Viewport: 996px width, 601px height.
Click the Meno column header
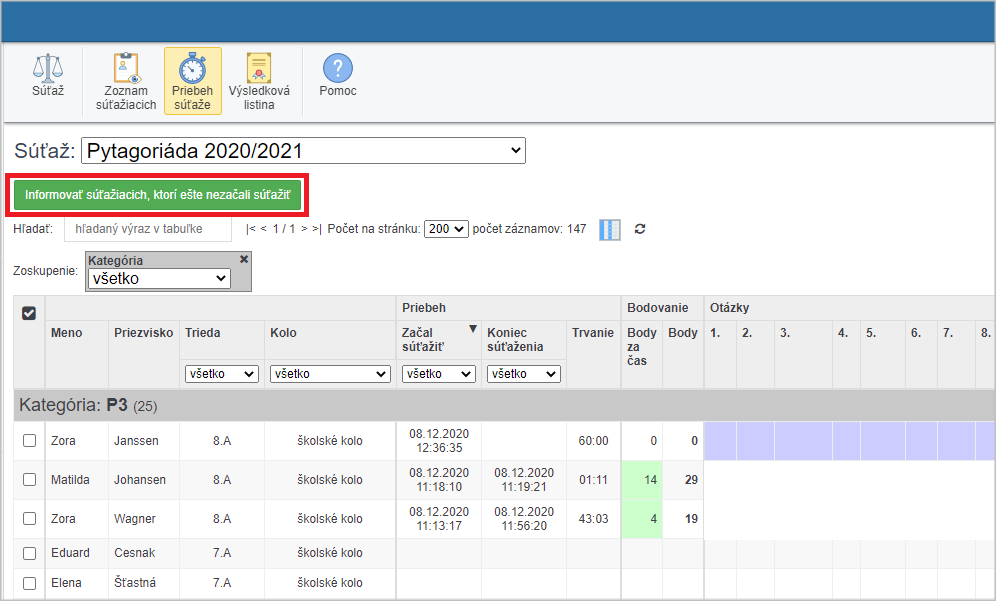(67, 333)
